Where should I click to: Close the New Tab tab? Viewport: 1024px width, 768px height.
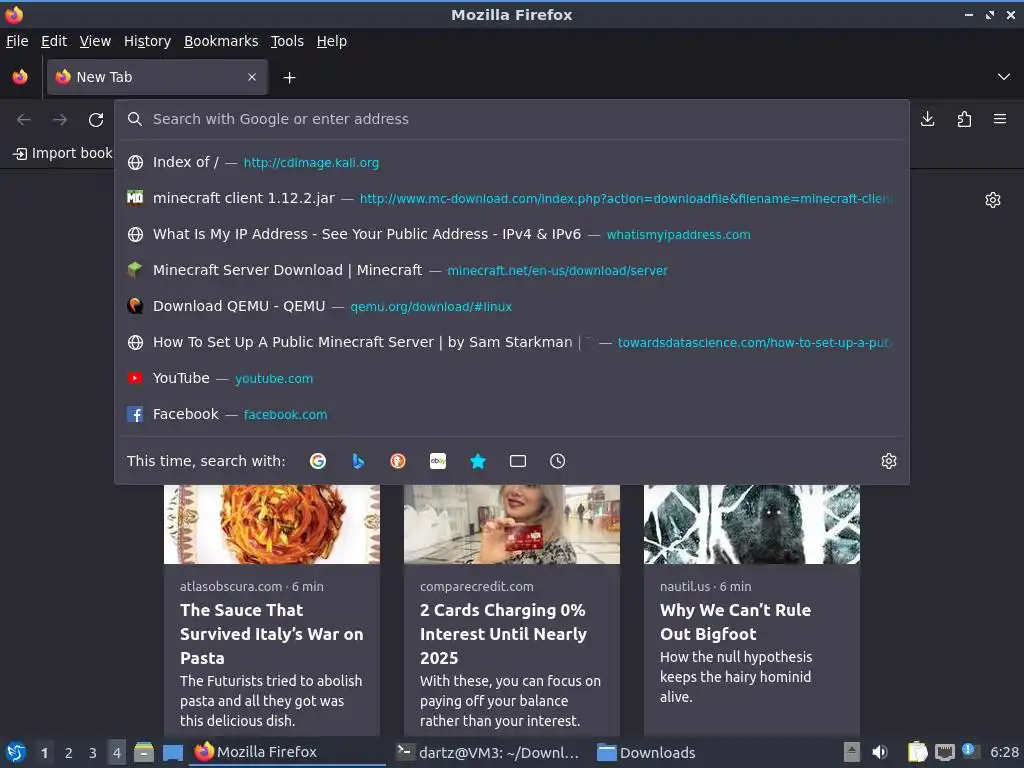coord(252,77)
